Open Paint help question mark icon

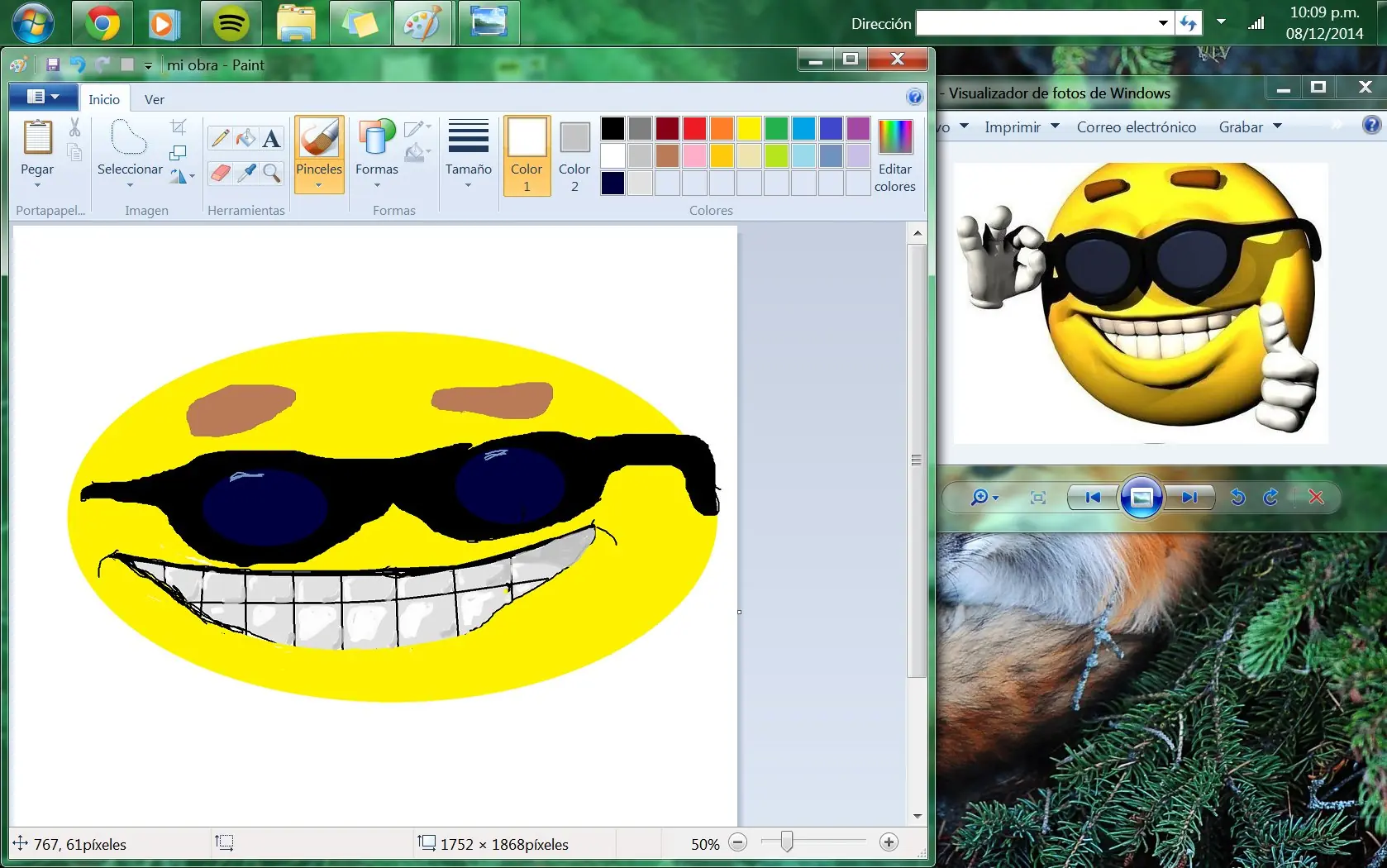click(x=914, y=97)
